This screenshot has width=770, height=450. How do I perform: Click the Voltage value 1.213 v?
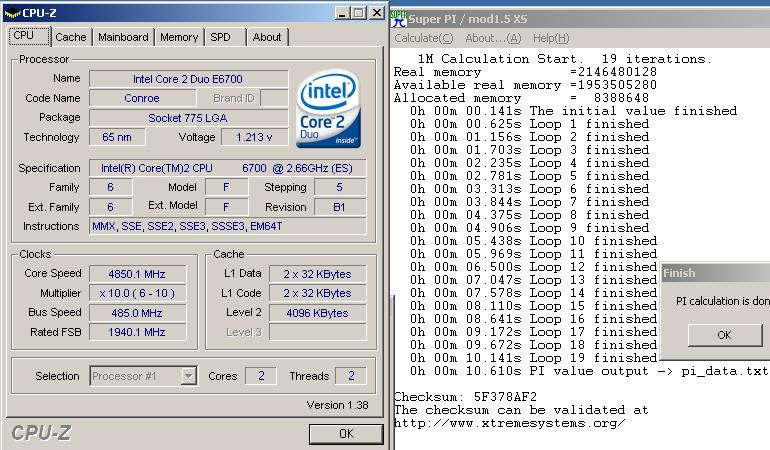254,137
